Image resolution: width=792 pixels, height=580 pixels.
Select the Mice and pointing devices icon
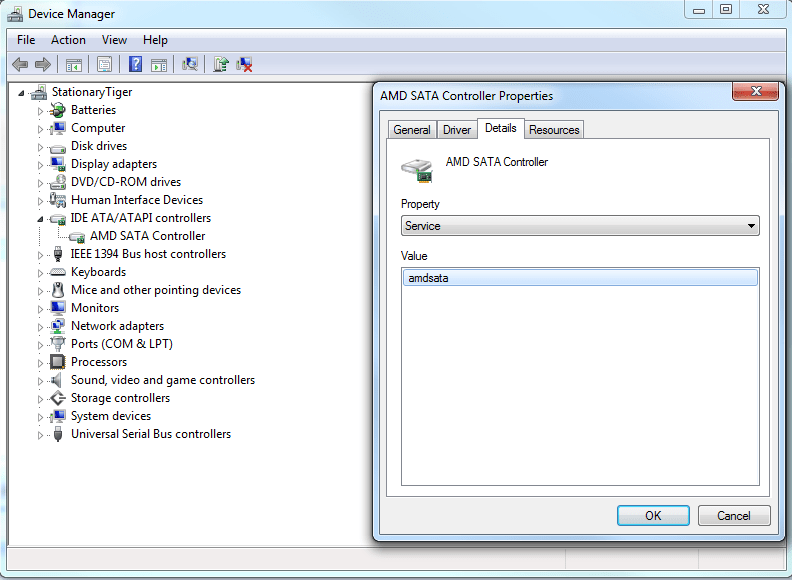58,290
